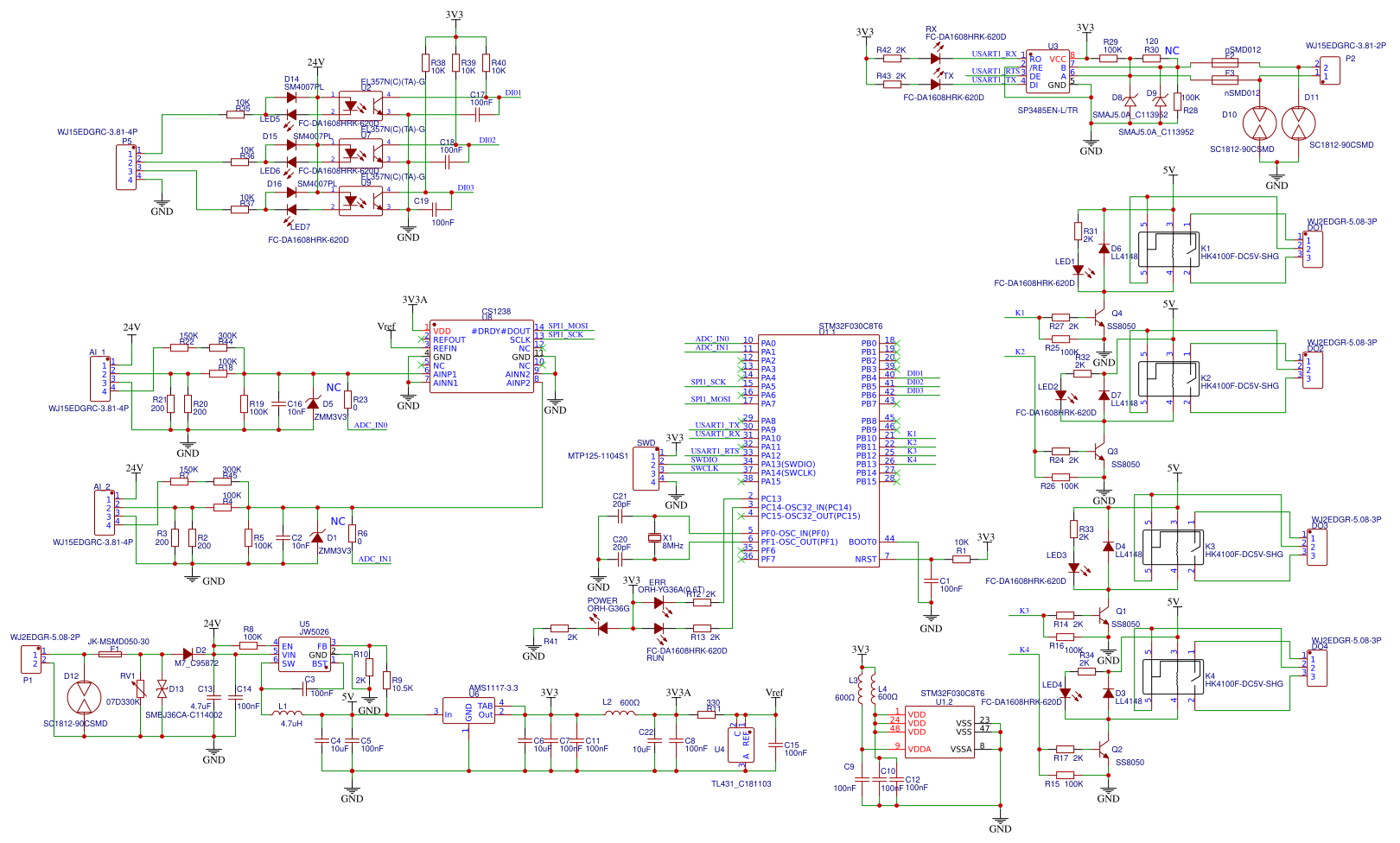Select the AI_1 input connector
The image size is (1400, 843).
tap(100, 378)
